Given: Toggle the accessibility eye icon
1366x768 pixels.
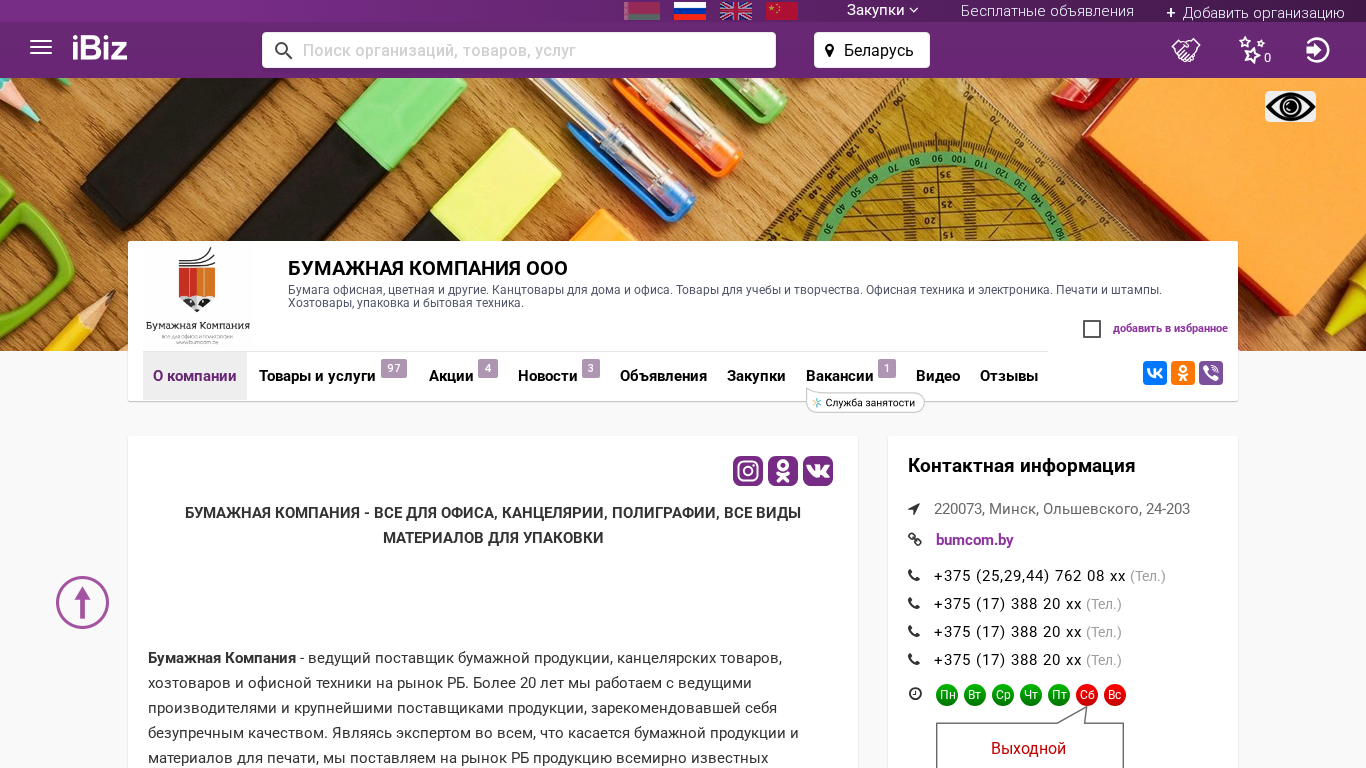Looking at the screenshot, I should click(x=1290, y=107).
